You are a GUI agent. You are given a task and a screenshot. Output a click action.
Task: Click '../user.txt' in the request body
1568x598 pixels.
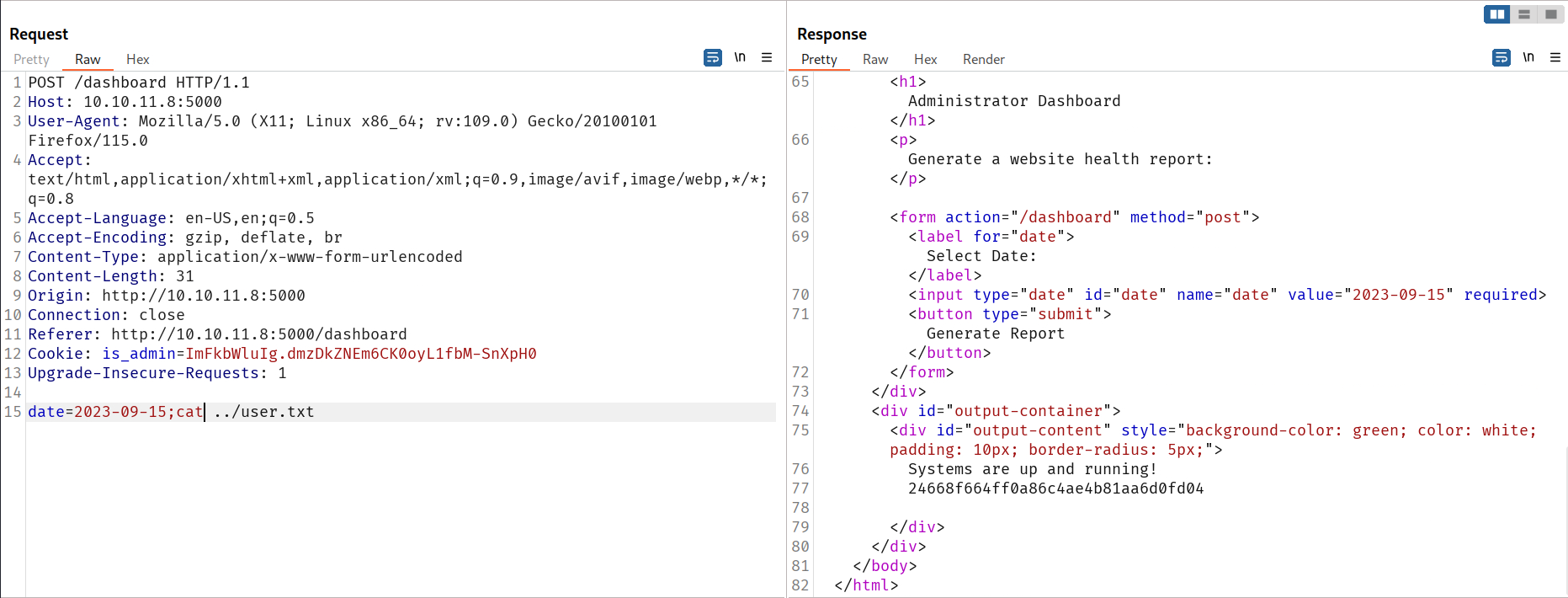click(x=263, y=412)
